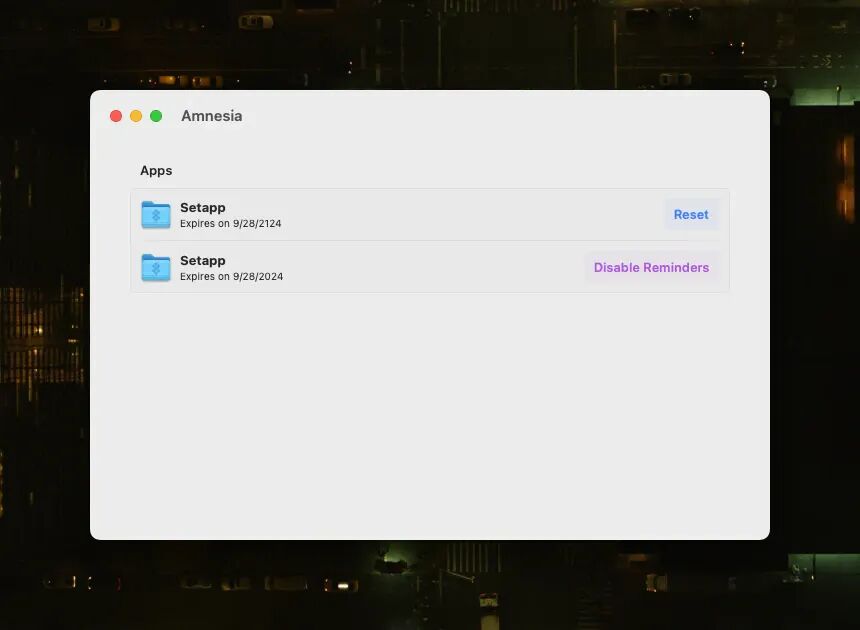The image size is (860, 630).
Task: Click the Disable Reminders button
Action: (651, 268)
